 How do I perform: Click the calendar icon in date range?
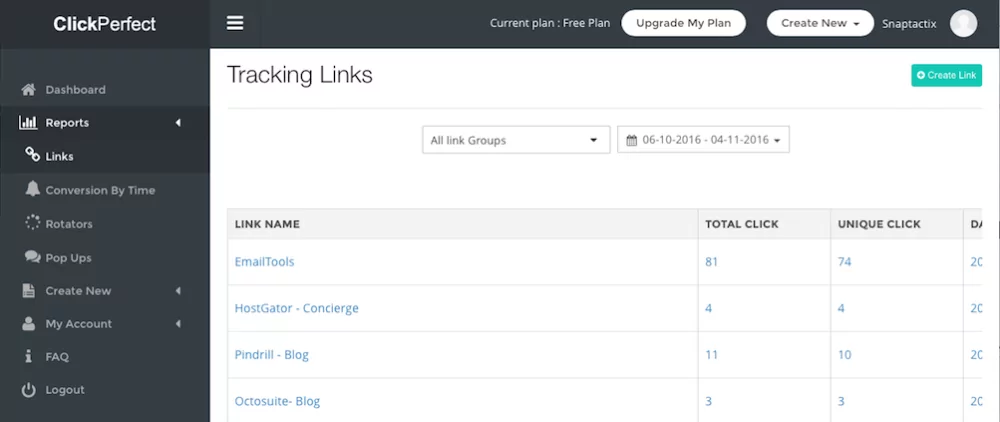[631, 140]
